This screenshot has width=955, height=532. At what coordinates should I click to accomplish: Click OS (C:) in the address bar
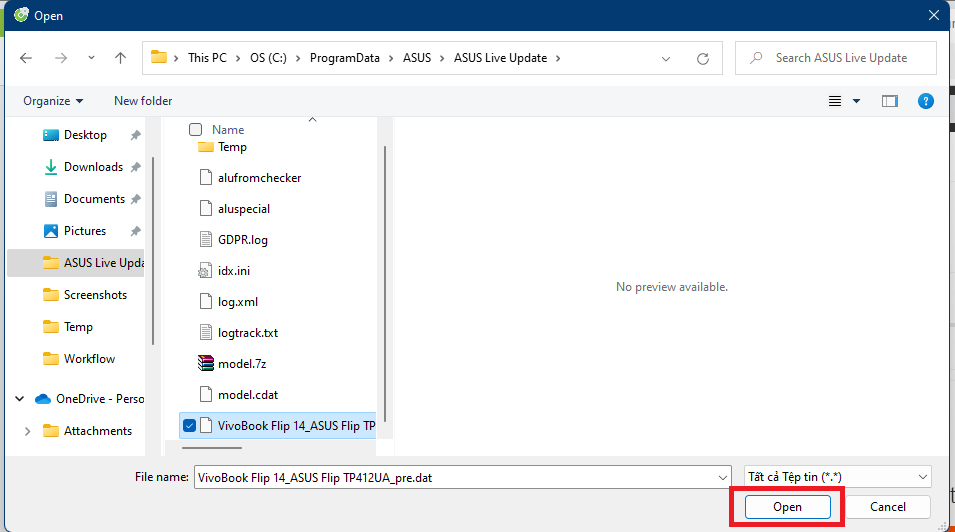(268, 58)
